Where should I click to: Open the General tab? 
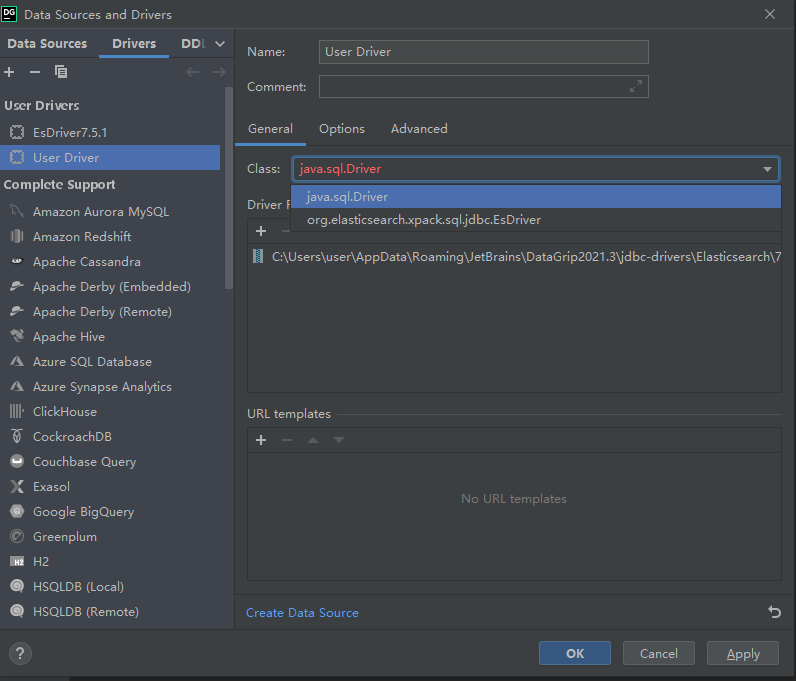pyautogui.click(x=270, y=129)
